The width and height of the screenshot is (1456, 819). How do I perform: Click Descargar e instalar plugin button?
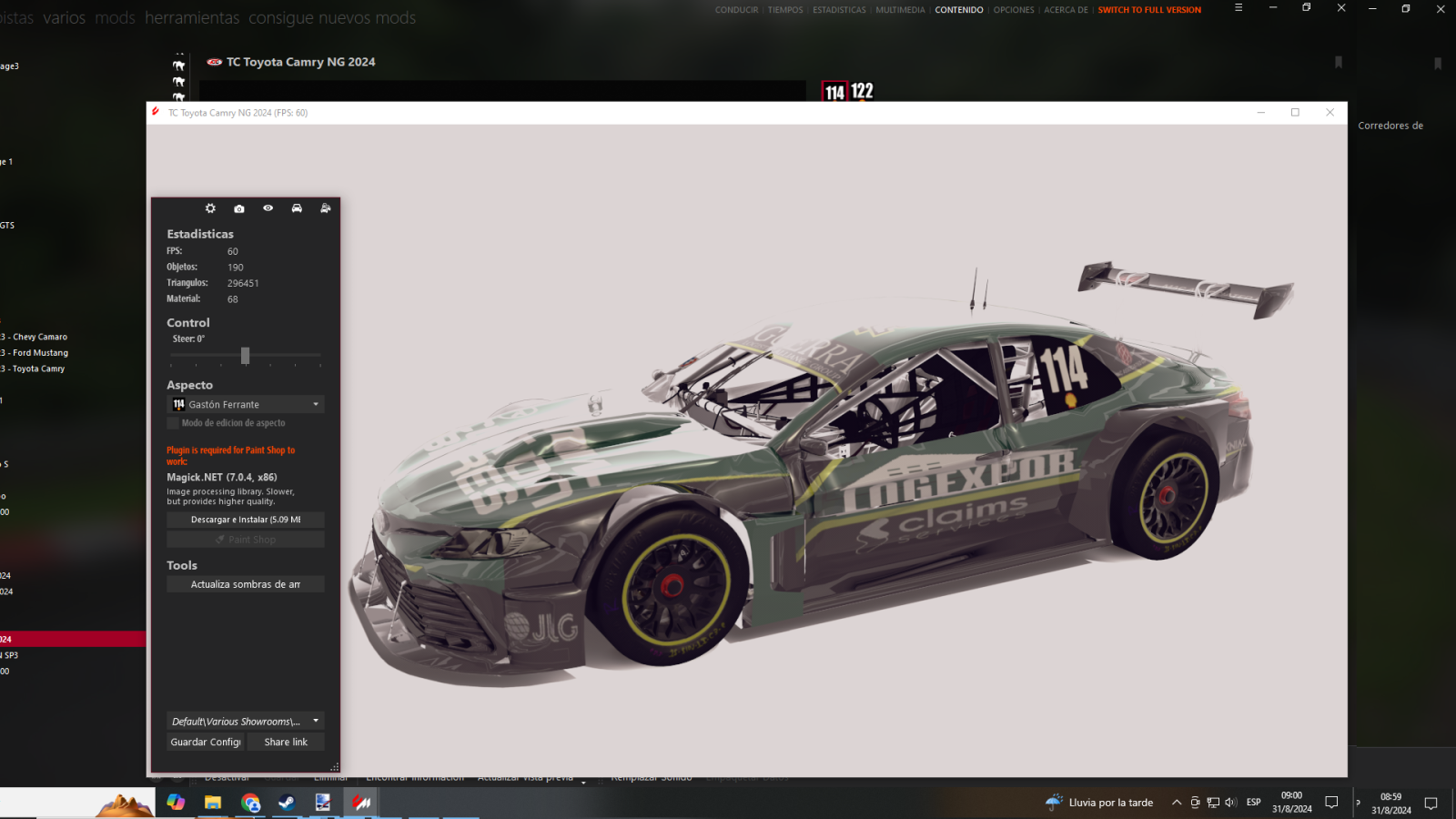[246, 520]
